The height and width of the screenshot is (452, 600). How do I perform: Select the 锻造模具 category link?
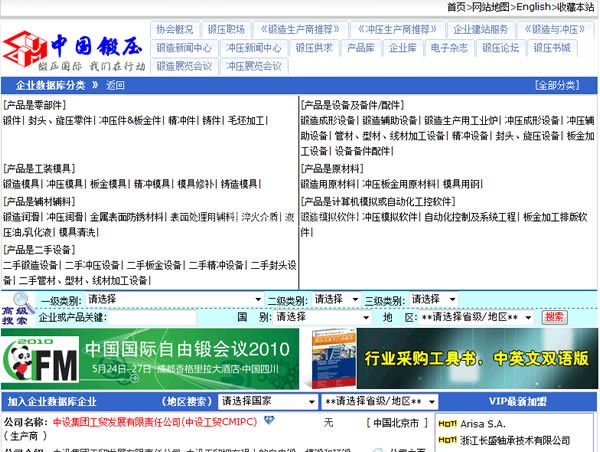click(x=21, y=184)
